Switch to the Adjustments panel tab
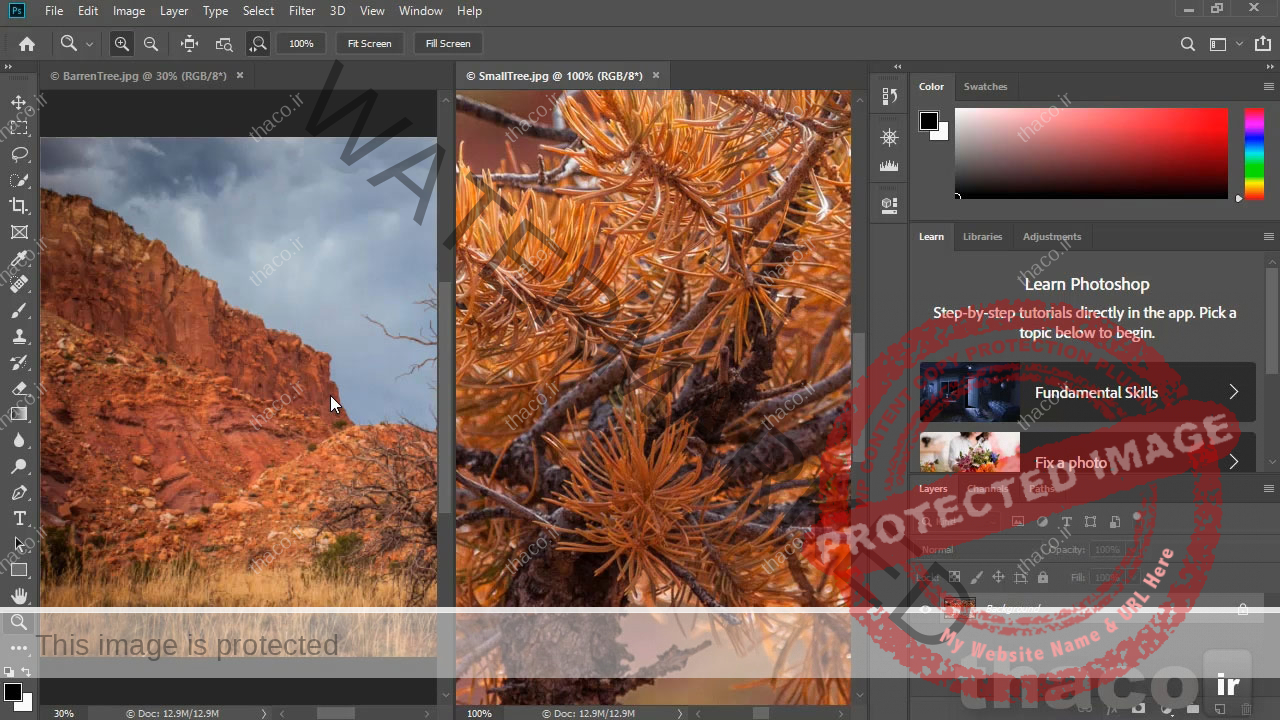 1052,237
